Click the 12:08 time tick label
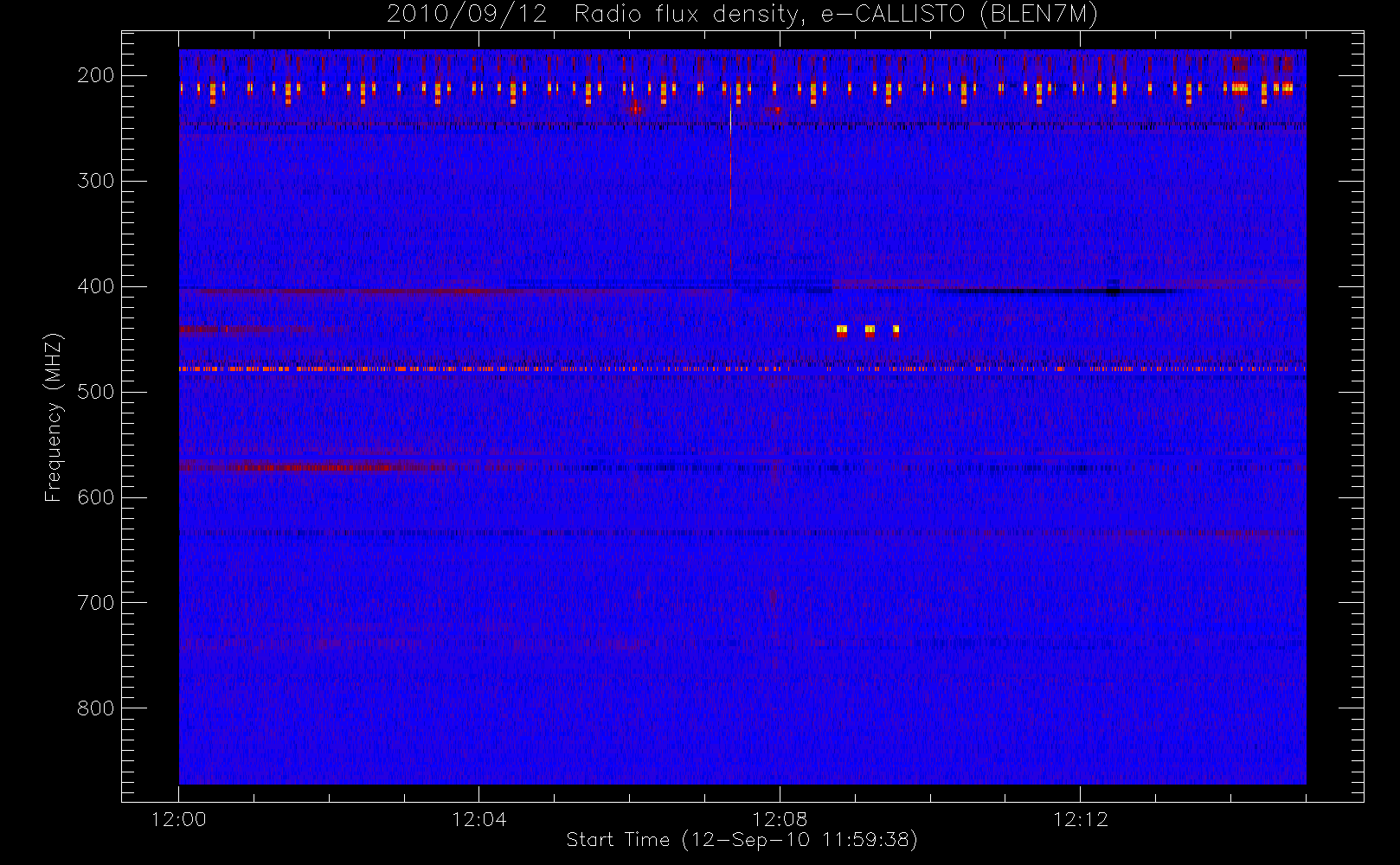The height and width of the screenshot is (865, 1400). tap(780, 819)
